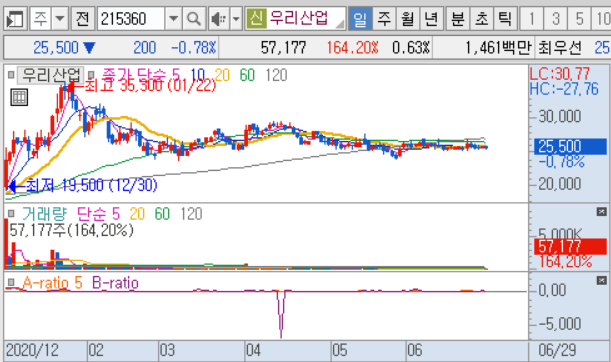The width and height of the screenshot is (611, 362).
Task: Click the change percent -0.78%
Action: pos(194,48)
